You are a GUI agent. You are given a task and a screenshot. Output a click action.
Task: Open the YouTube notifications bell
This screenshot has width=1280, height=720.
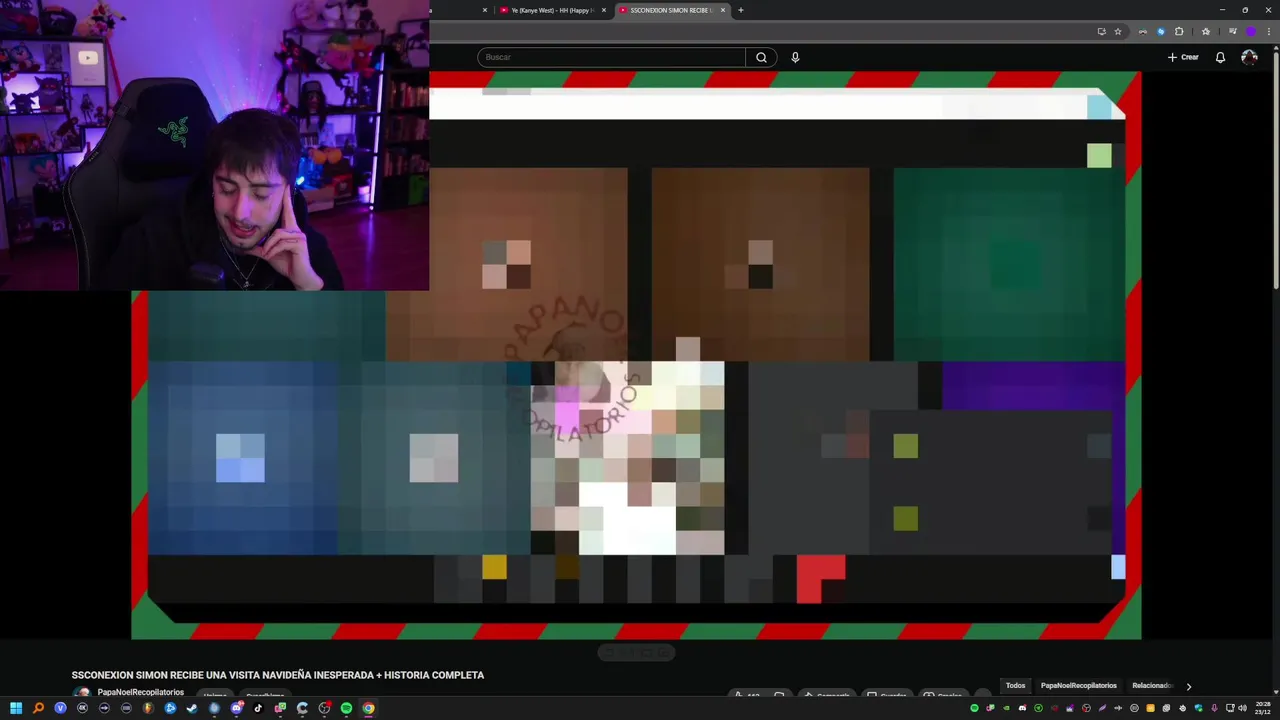coord(1220,57)
